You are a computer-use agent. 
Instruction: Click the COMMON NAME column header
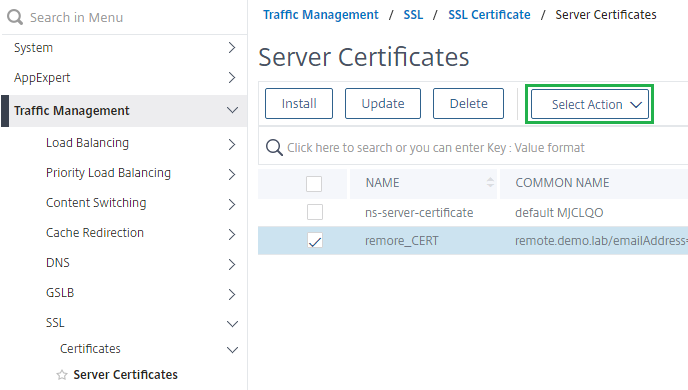tap(562, 183)
